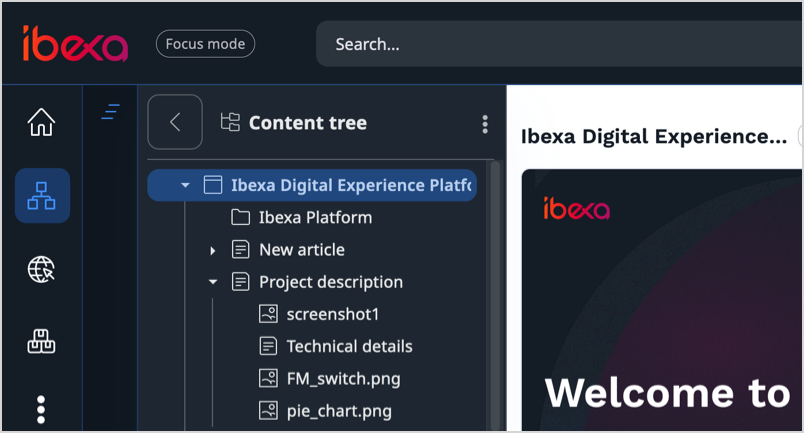Image resolution: width=804 pixels, height=433 pixels.
Task: Open Content tree options menu
Action: point(485,124)
